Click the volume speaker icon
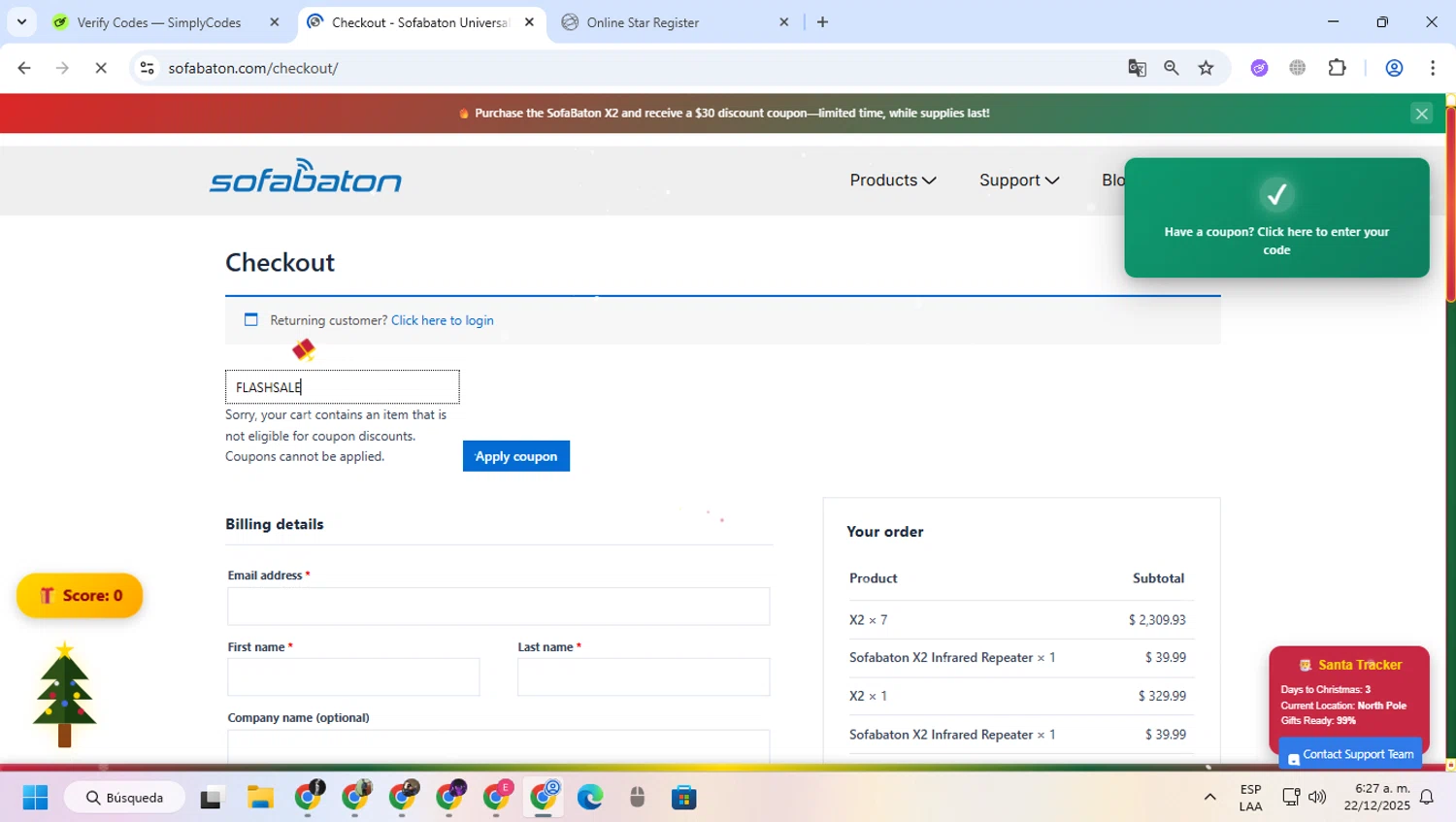The image size is (1456, 822). 1317,798
